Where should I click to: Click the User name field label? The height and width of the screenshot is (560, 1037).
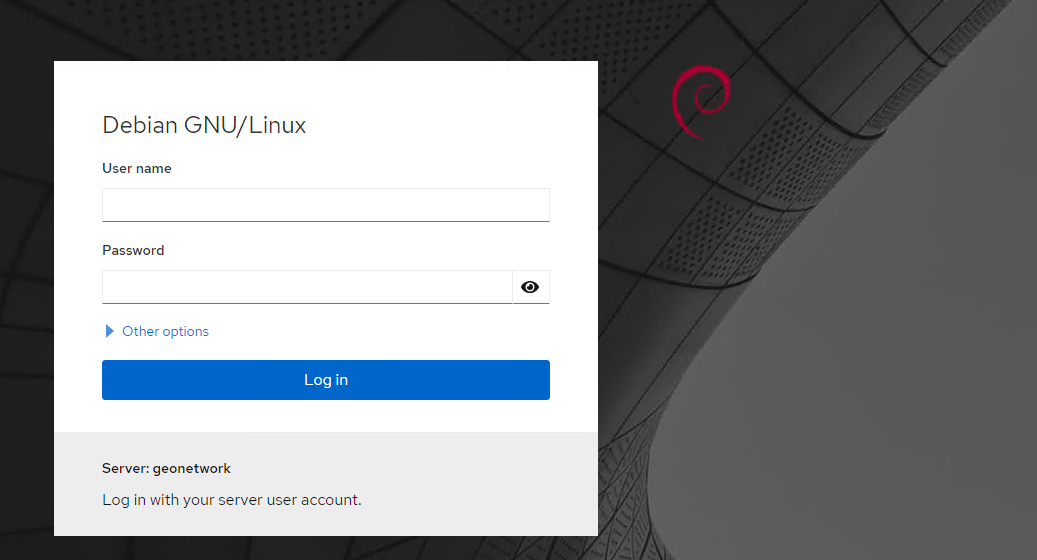click(136, 168)
